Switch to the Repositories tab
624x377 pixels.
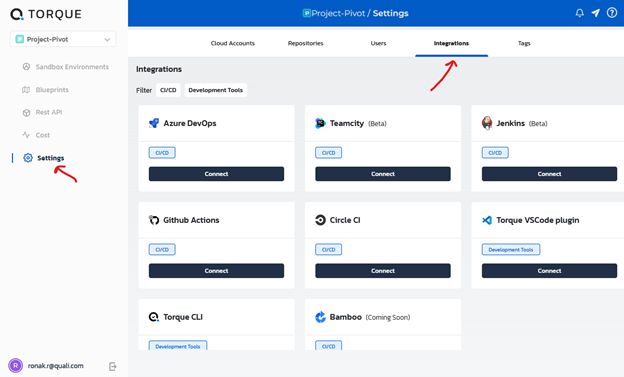[306, 43]
